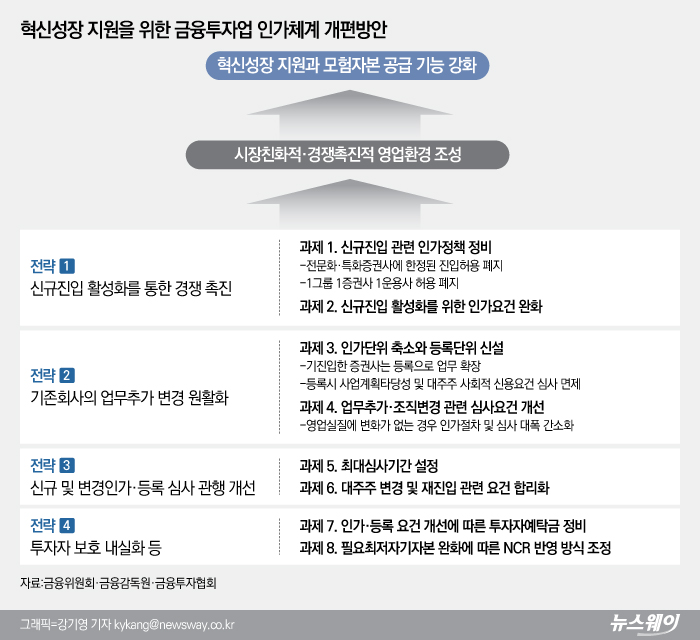The height and width of the screenshot is (640, 700).
Task: Click the credit 그래픽=강기영 기자 kykang@newsway.co.kr
Action: 127,624
